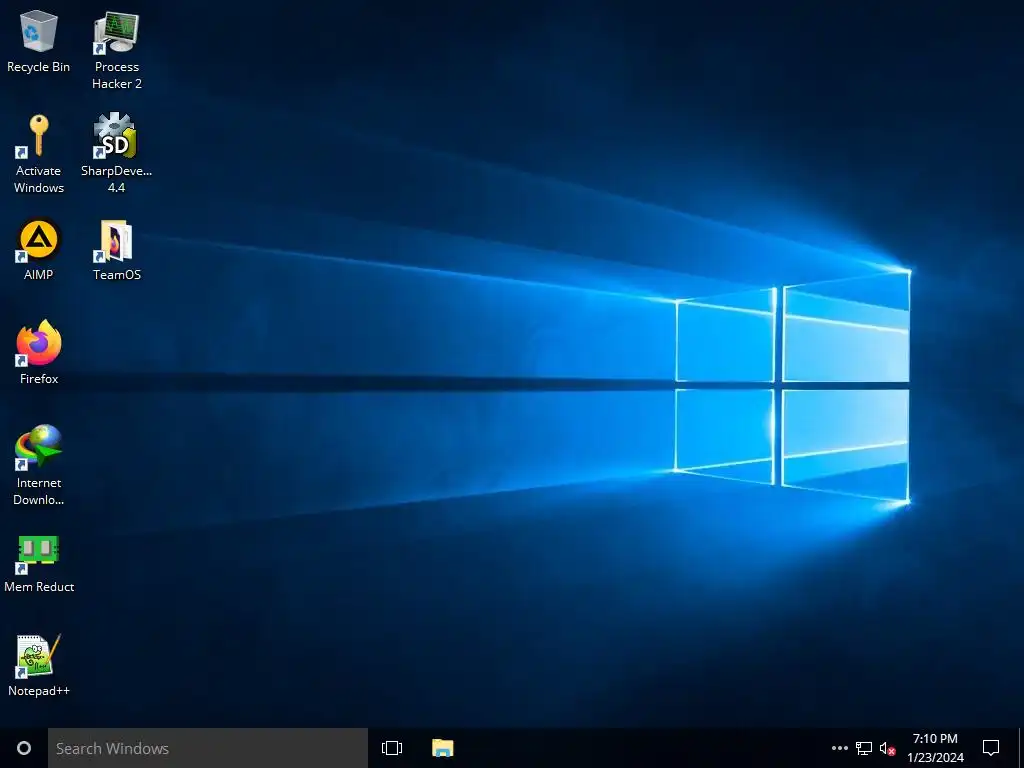This screenshot has height=768, width=1024.
Task: Click the muted volume tray icon
Action: point(887,748)
